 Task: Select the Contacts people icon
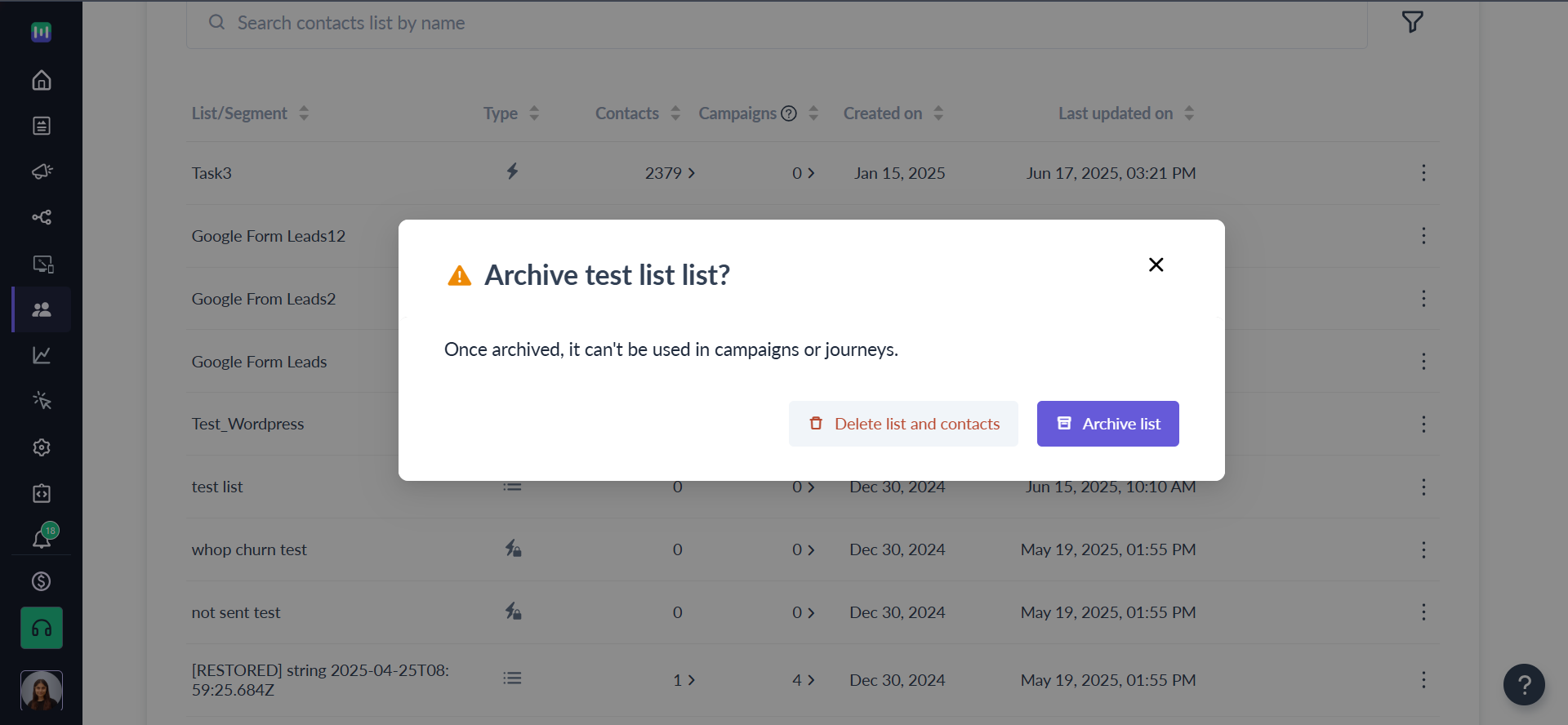(x=42, y=309)
